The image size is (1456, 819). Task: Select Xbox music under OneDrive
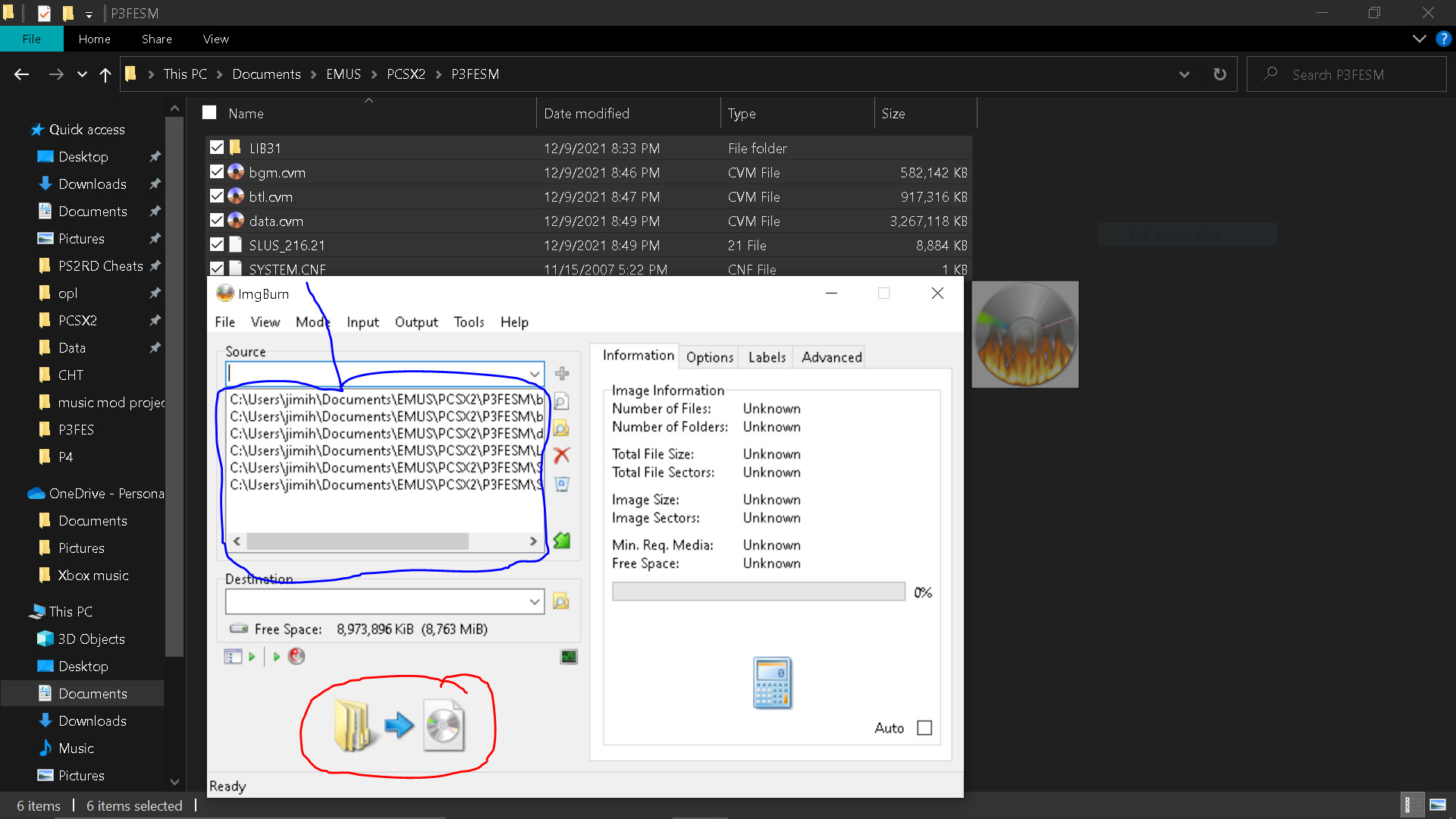click(x=93, y=575)
